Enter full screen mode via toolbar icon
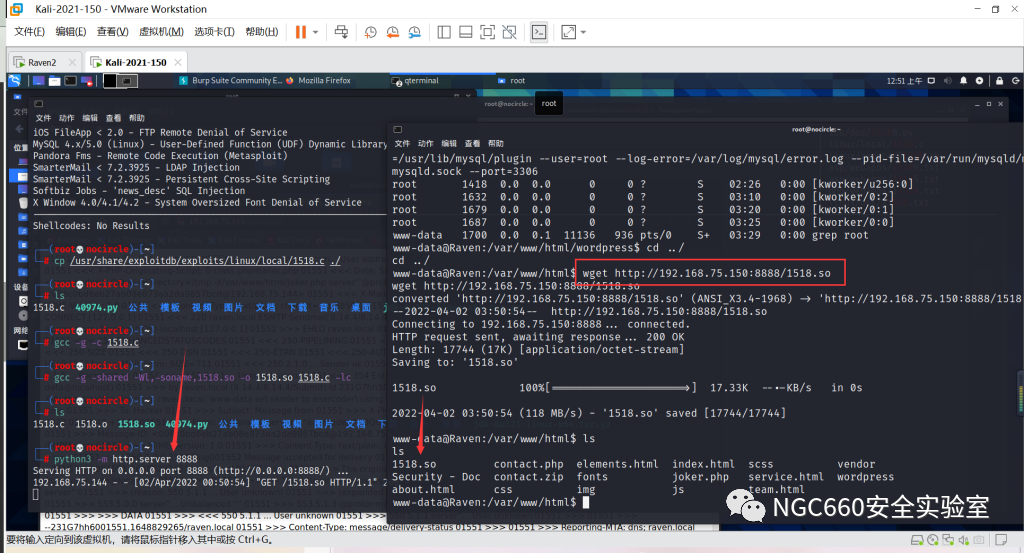 coord(487,32)
